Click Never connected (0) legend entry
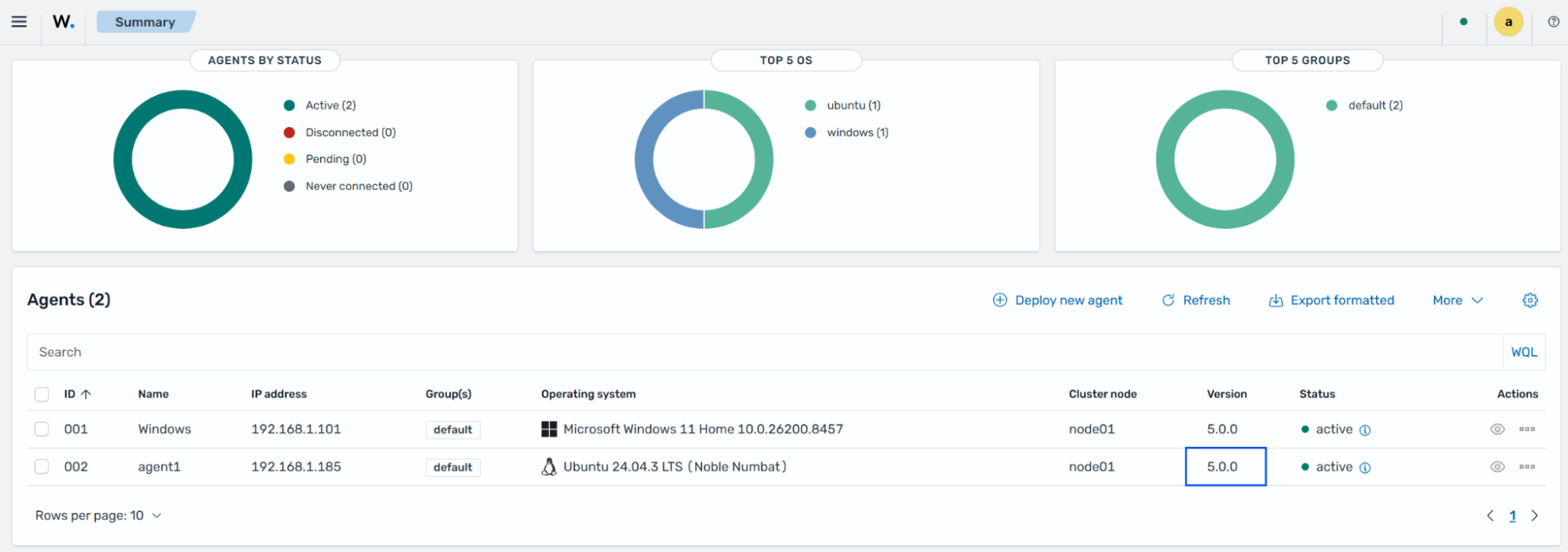This screenshot has height=552, width=1568. tap(348, 186)
